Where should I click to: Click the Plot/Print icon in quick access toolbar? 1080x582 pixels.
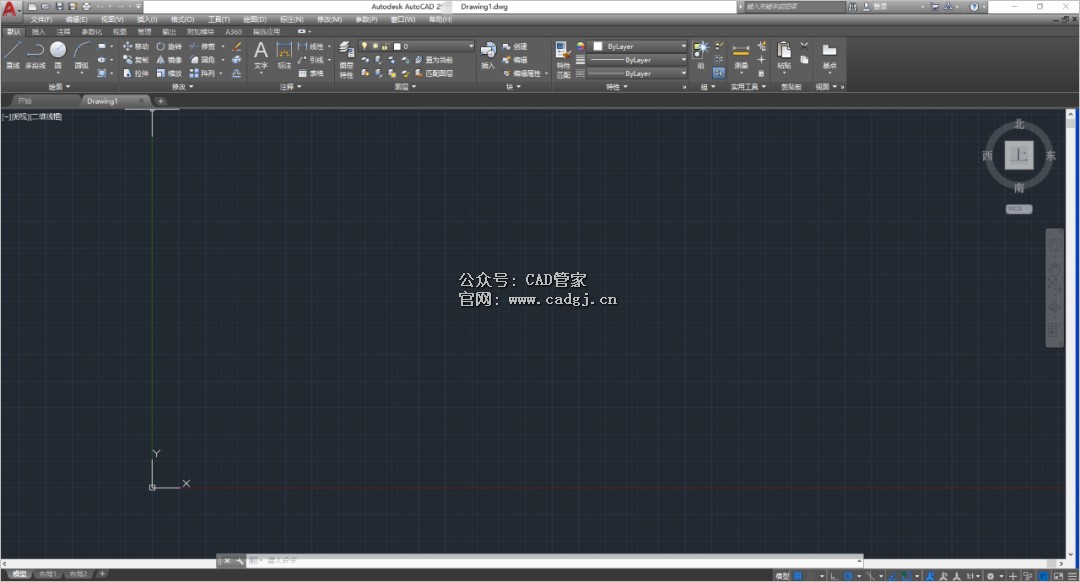pos(86,6)
